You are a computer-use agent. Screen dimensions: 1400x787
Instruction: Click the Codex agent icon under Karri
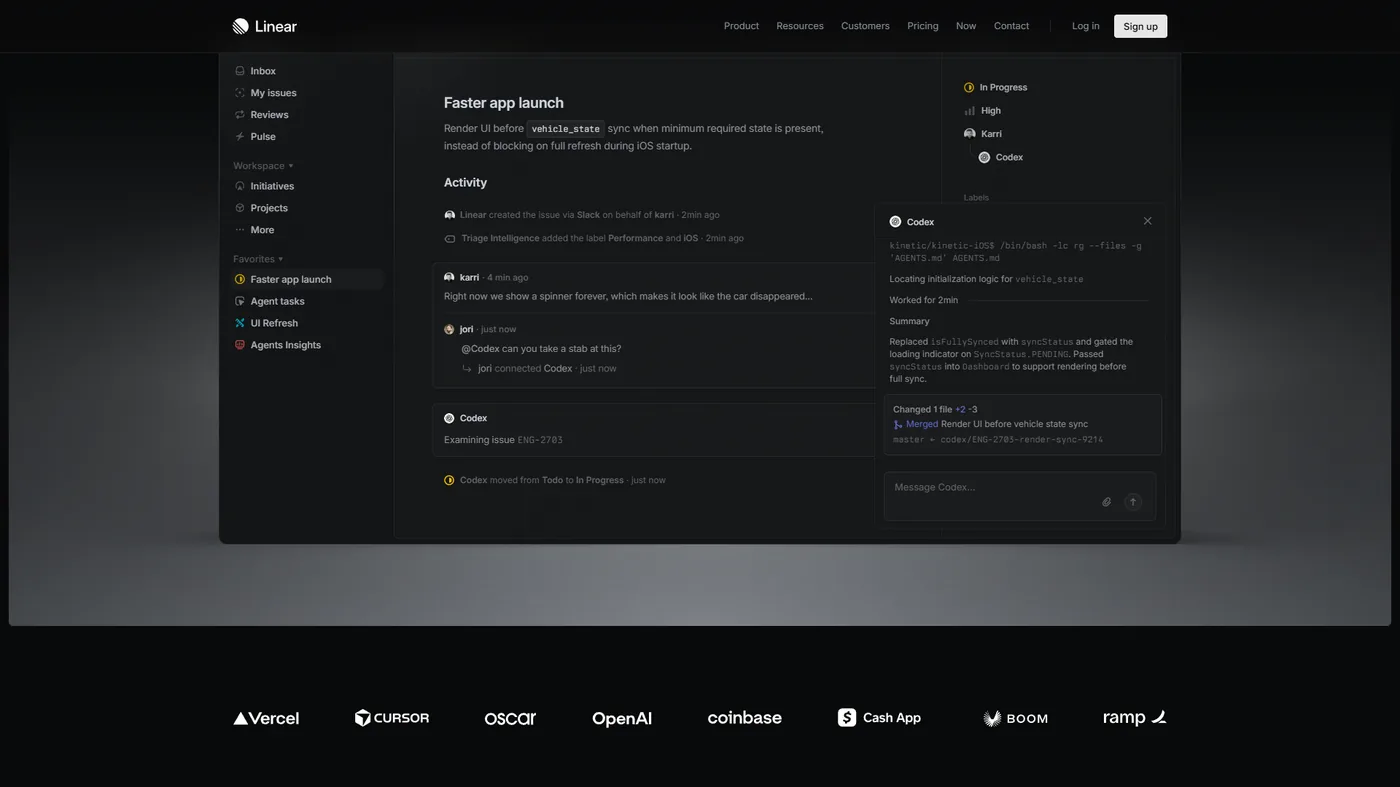[x=984, y=158]
